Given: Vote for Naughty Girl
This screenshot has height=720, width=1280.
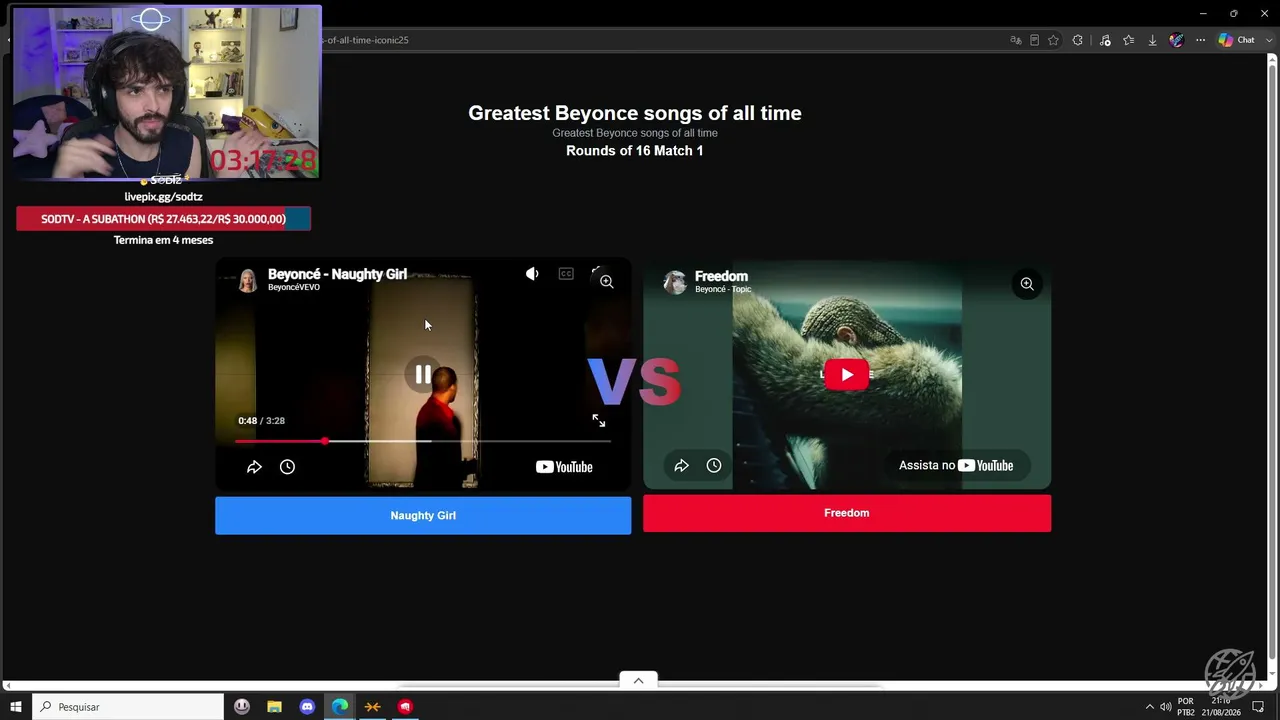Looking at the screenshot, I should 423,515.
